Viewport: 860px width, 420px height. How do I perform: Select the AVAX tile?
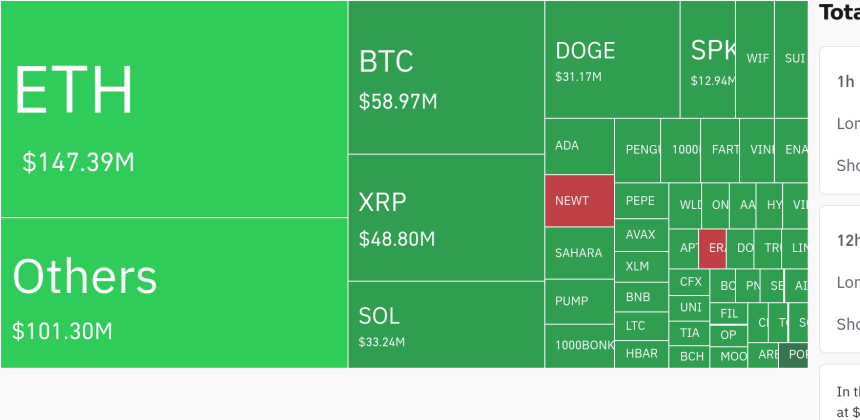pos(640,235)
